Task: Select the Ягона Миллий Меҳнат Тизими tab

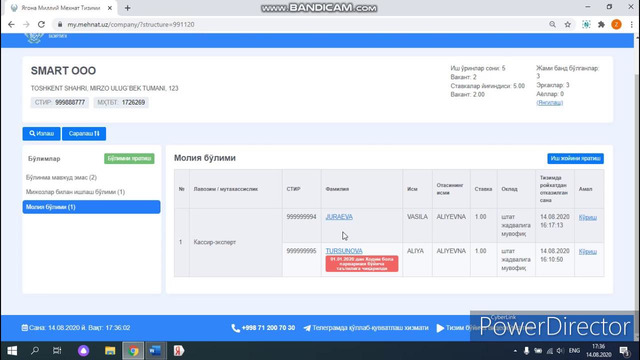Action: (60, 8)
